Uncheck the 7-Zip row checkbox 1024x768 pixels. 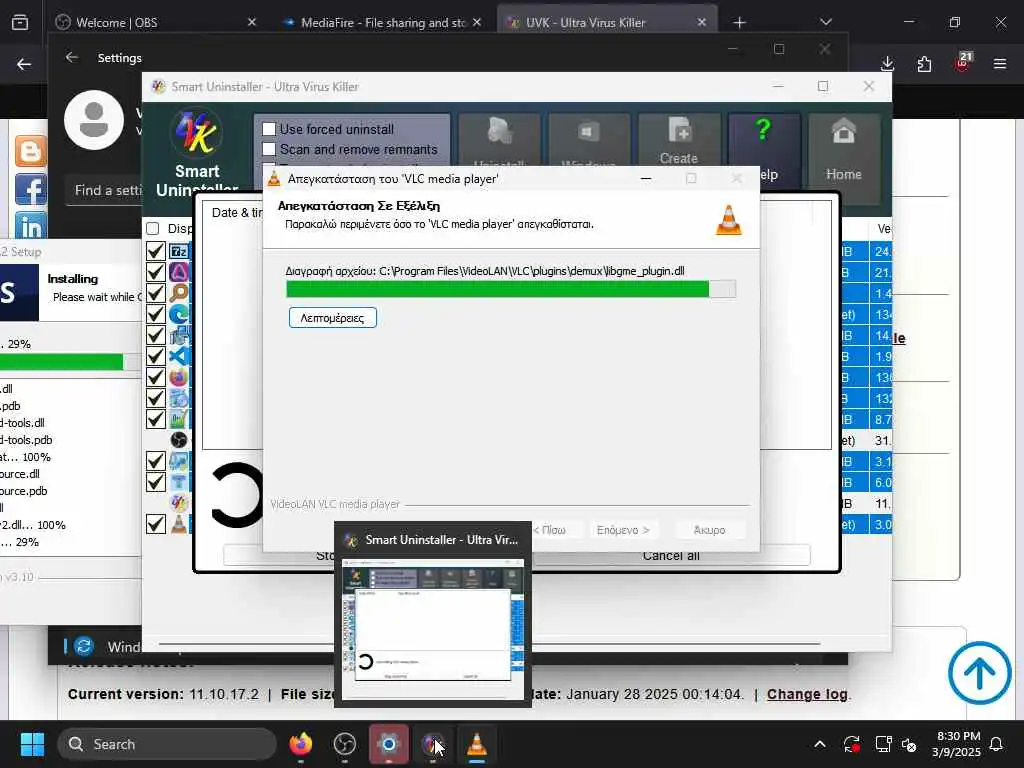coord(155,251)
